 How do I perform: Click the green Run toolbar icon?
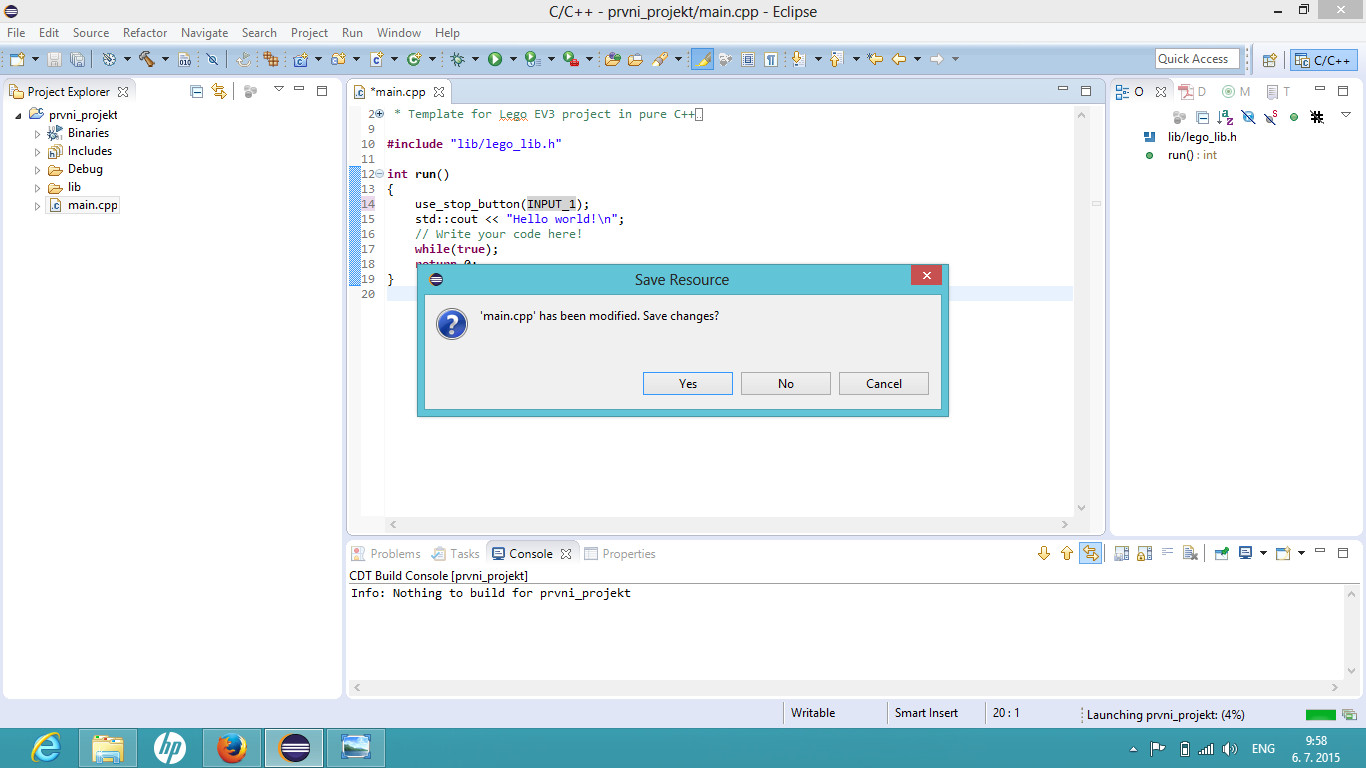coord(495,60)
